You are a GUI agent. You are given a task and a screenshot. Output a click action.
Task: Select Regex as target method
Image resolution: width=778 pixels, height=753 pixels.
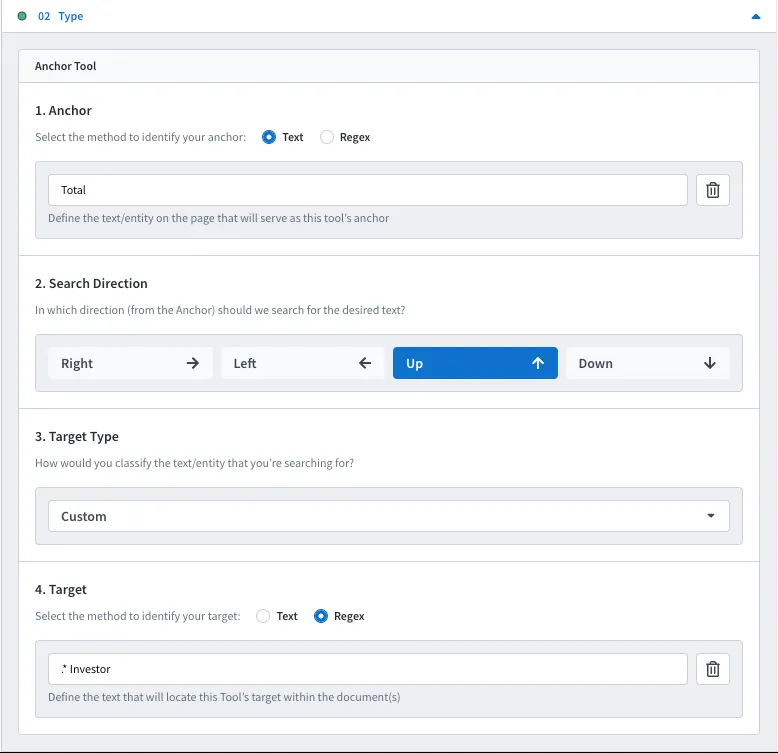[321, 616]
